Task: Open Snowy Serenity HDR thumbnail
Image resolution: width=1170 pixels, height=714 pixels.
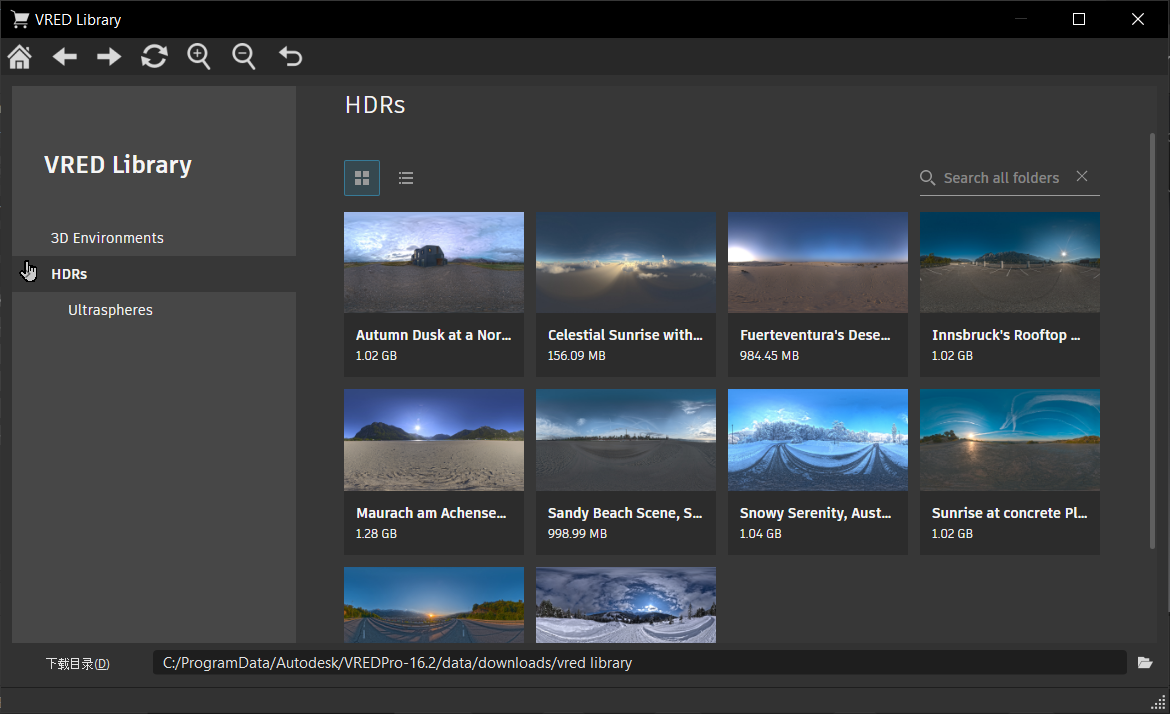Action: (818, 440)
